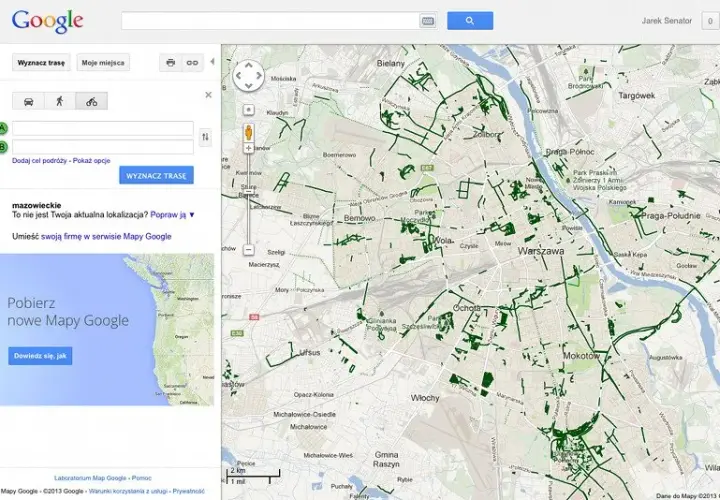Click the Żoliborz label on the map
Screen dimensions: 720x500
(x=487, y=135)
